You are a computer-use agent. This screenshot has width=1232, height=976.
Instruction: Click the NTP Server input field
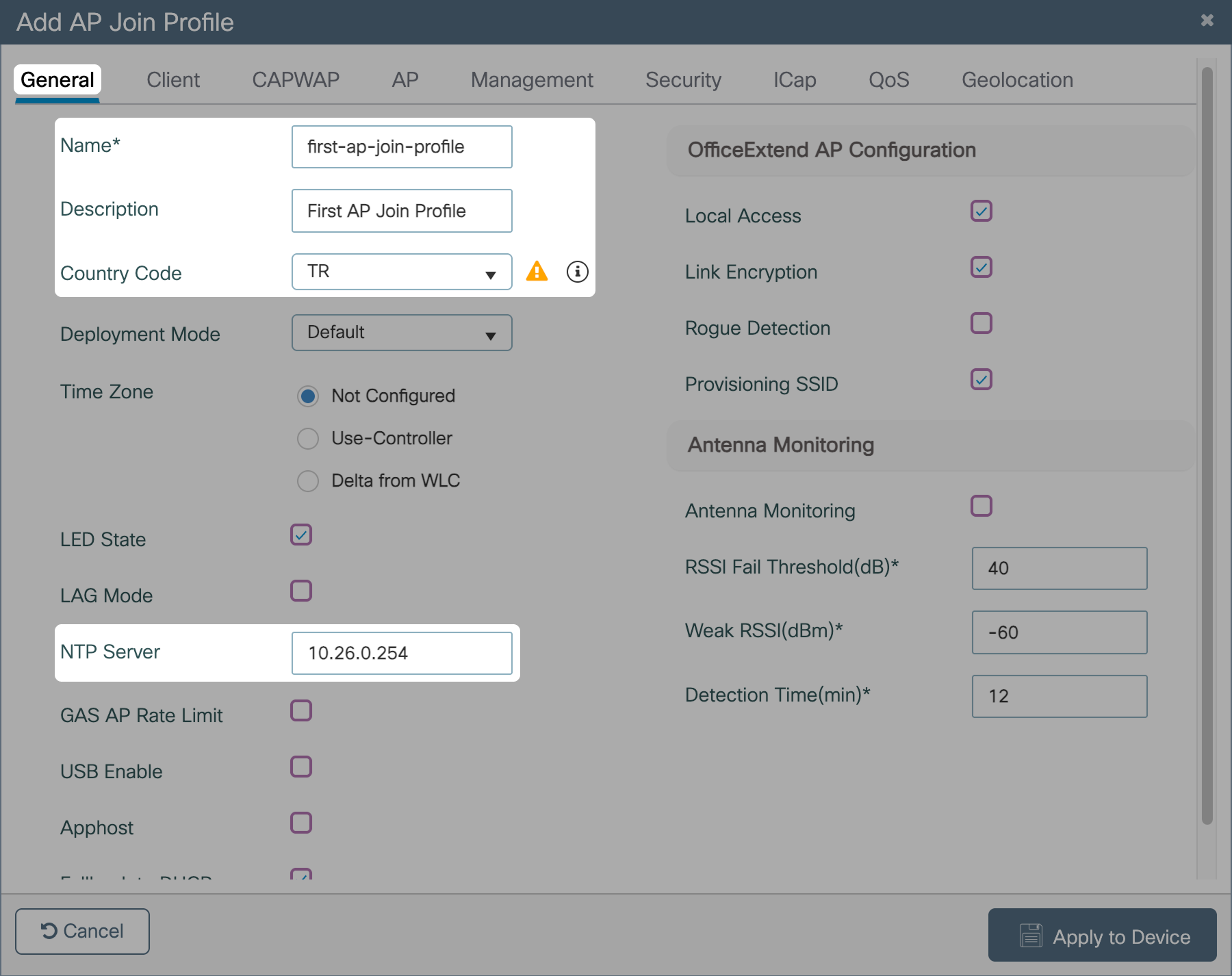pos(402,653)
